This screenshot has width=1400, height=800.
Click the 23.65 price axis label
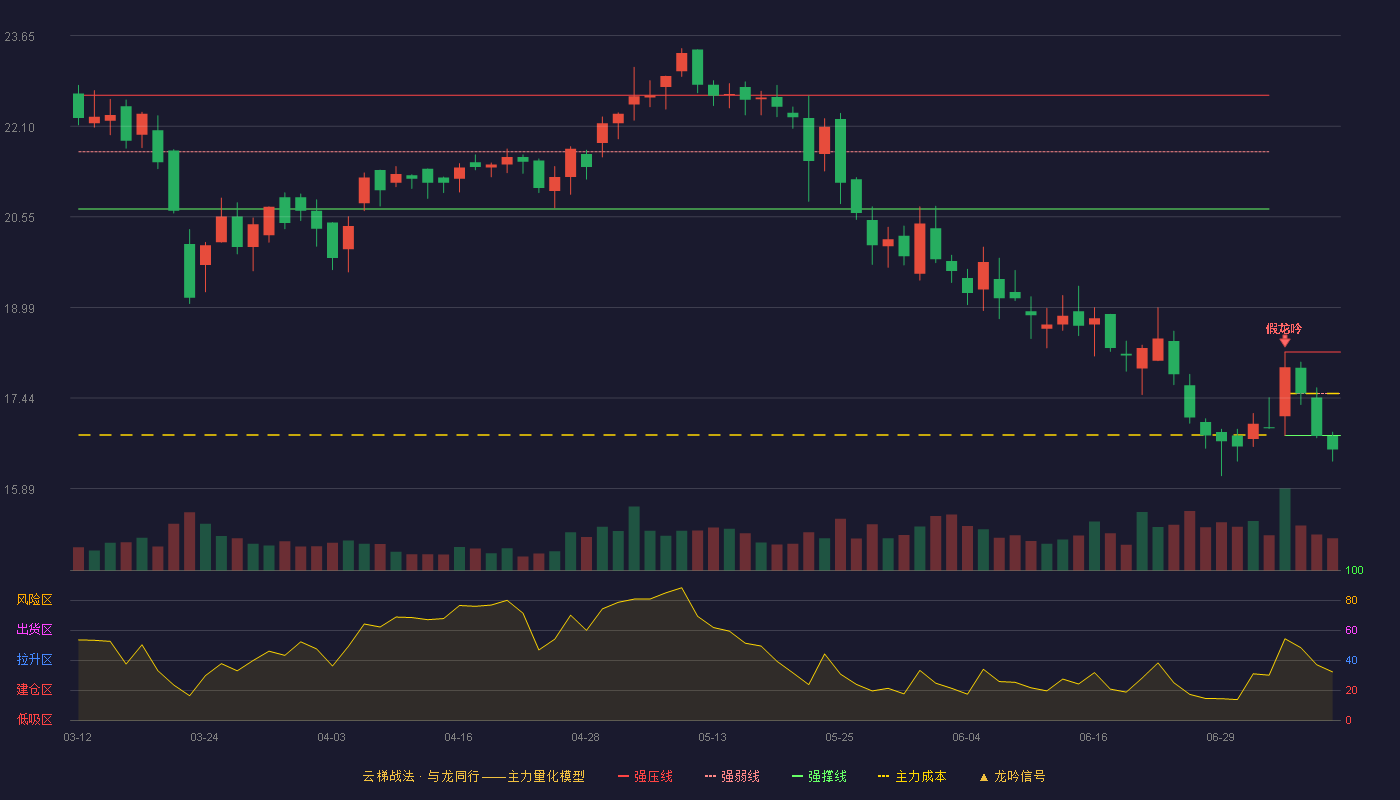click(x=19, y=37)
